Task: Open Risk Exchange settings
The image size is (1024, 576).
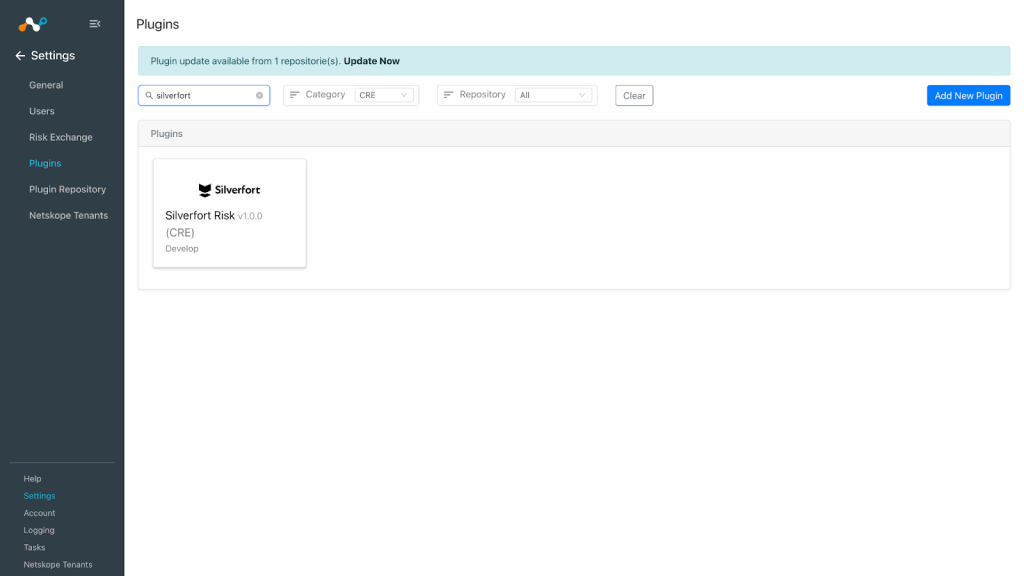Action: [x=61, y=137]
